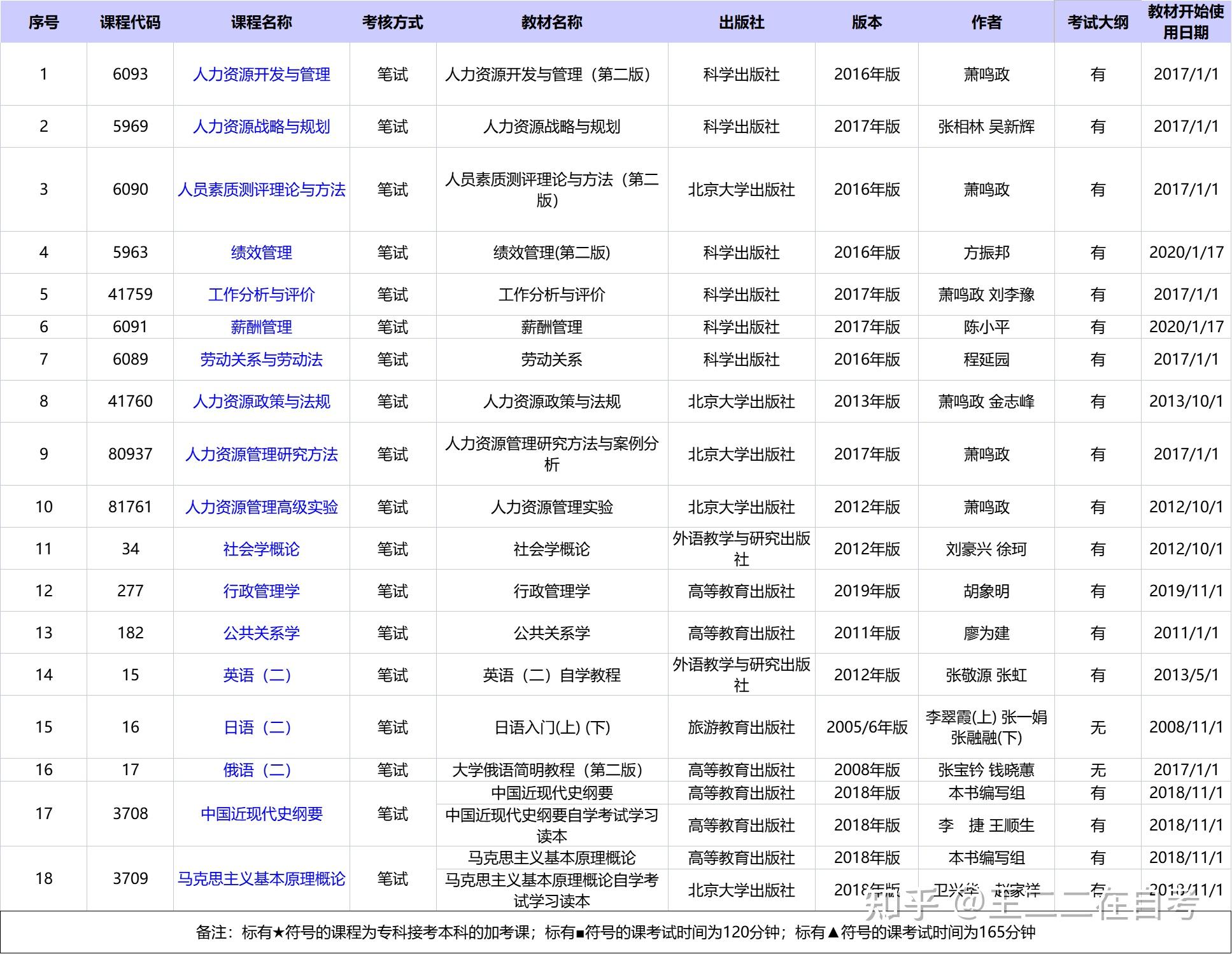Viewport: 1232px width, 954px height.
Task: Open the 人力资源管理高级实验 course link
Action: [x=261, y=507]
